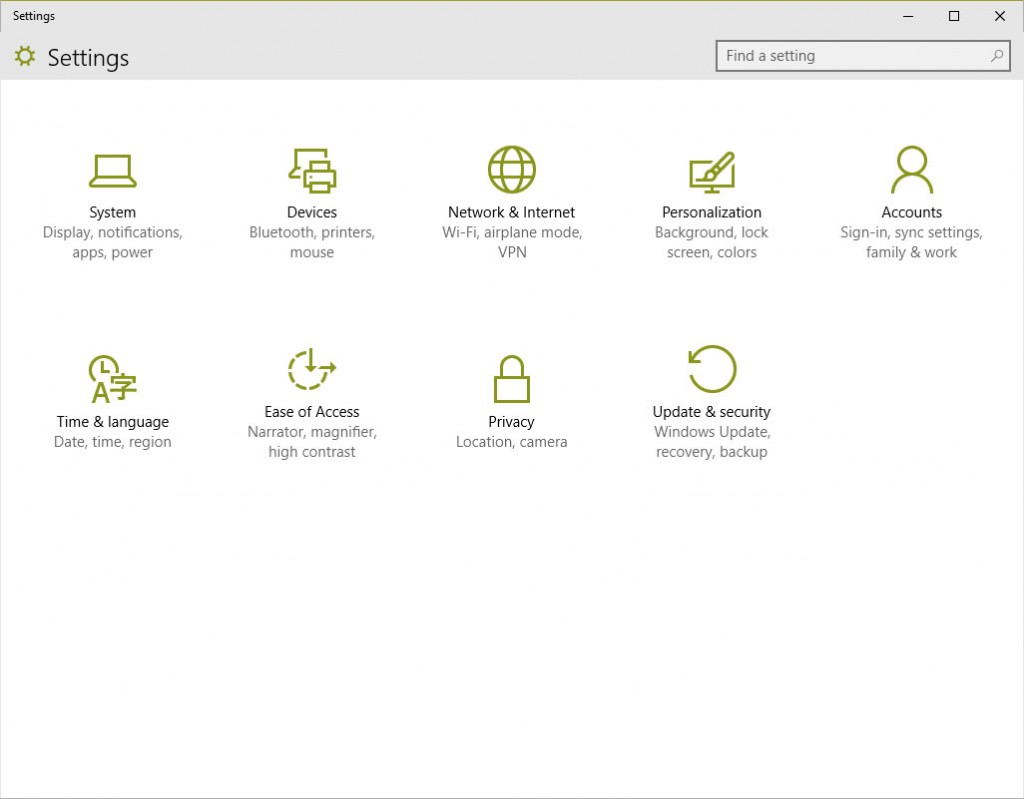
Task: Open the Devices printer icon
Action: click(x=312, y=171)
